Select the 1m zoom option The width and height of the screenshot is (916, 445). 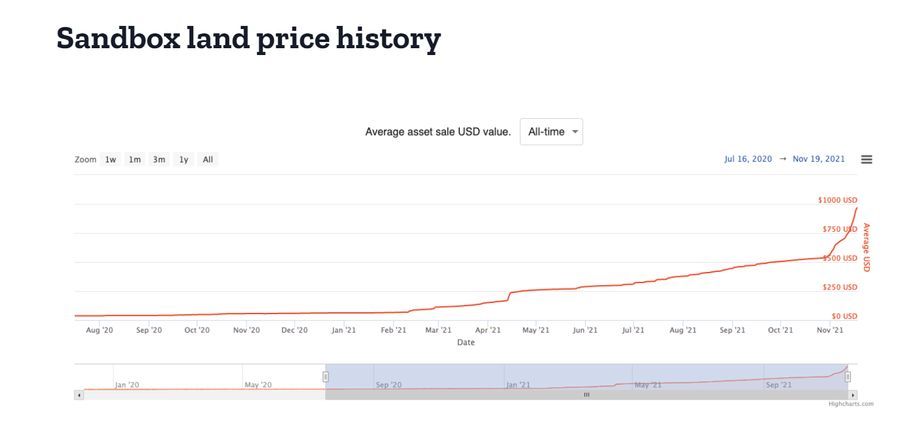pyautogui.click(x=134, y=160)
